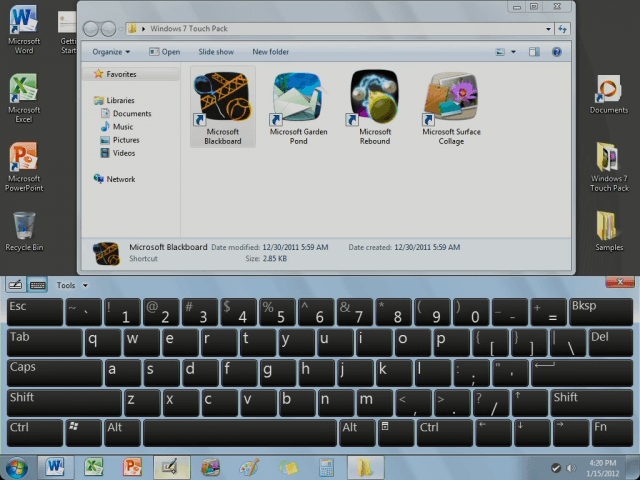Select the Microsoft Surface Collage shortcut
640x480 pixels.
(x=451, y=107)
